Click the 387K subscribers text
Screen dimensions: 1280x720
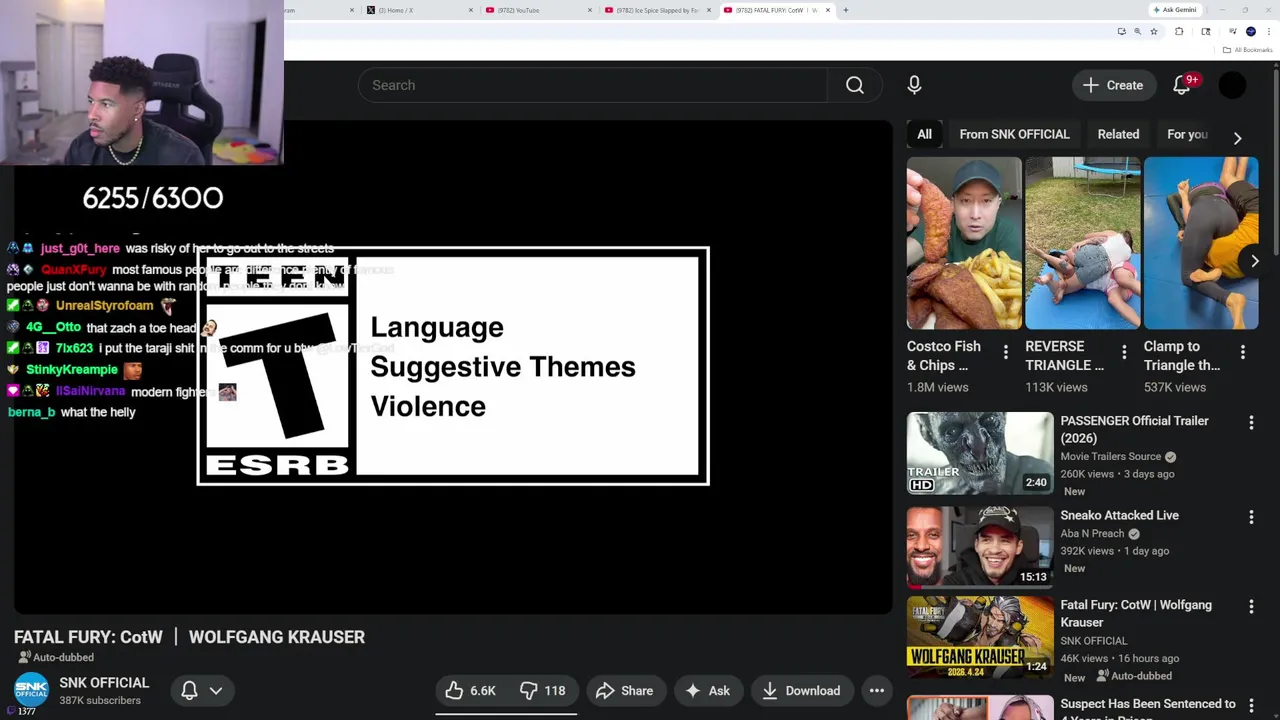[100, 700]
